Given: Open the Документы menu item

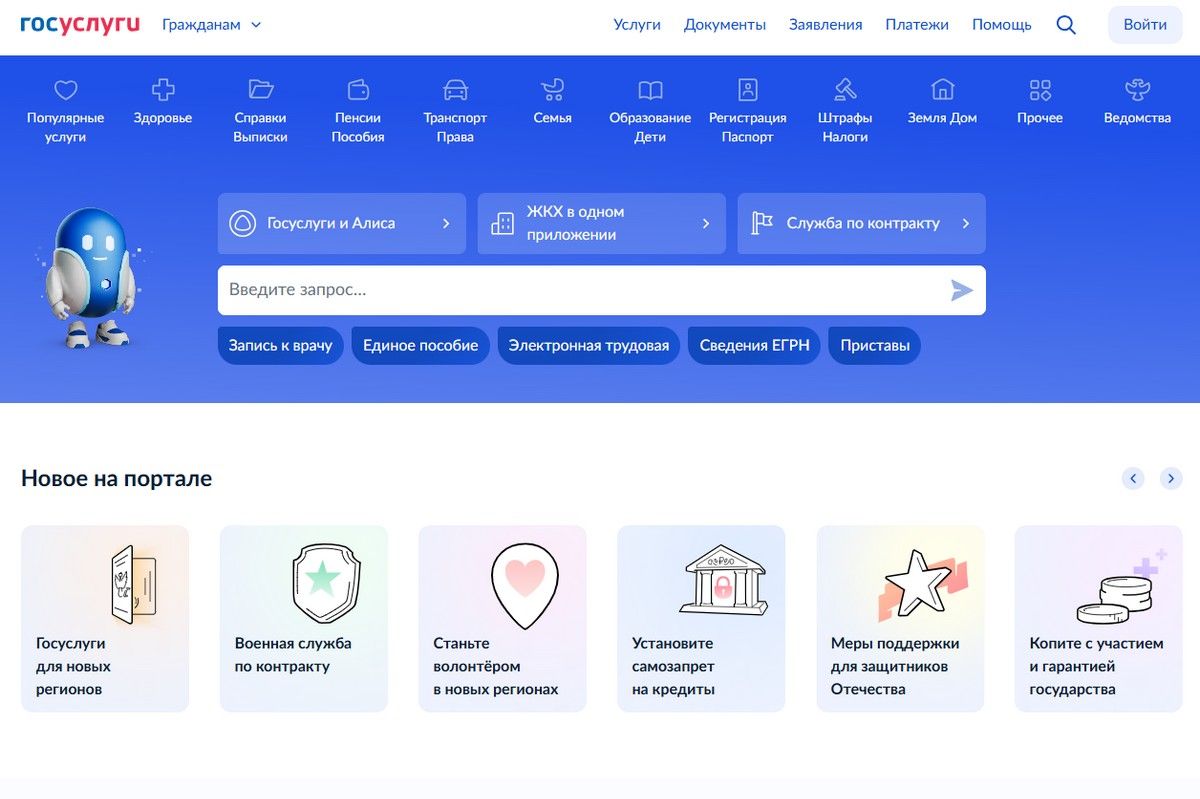Looking at the screenshot, I should coord(725,25).
